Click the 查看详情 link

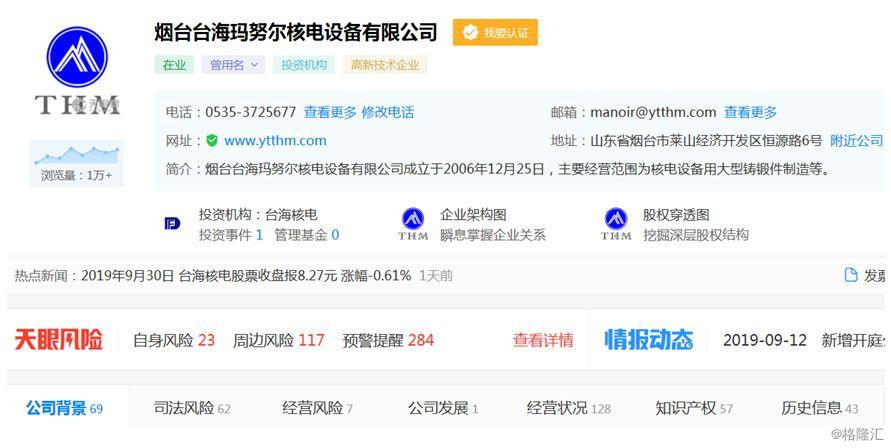(x=543, y=341)
